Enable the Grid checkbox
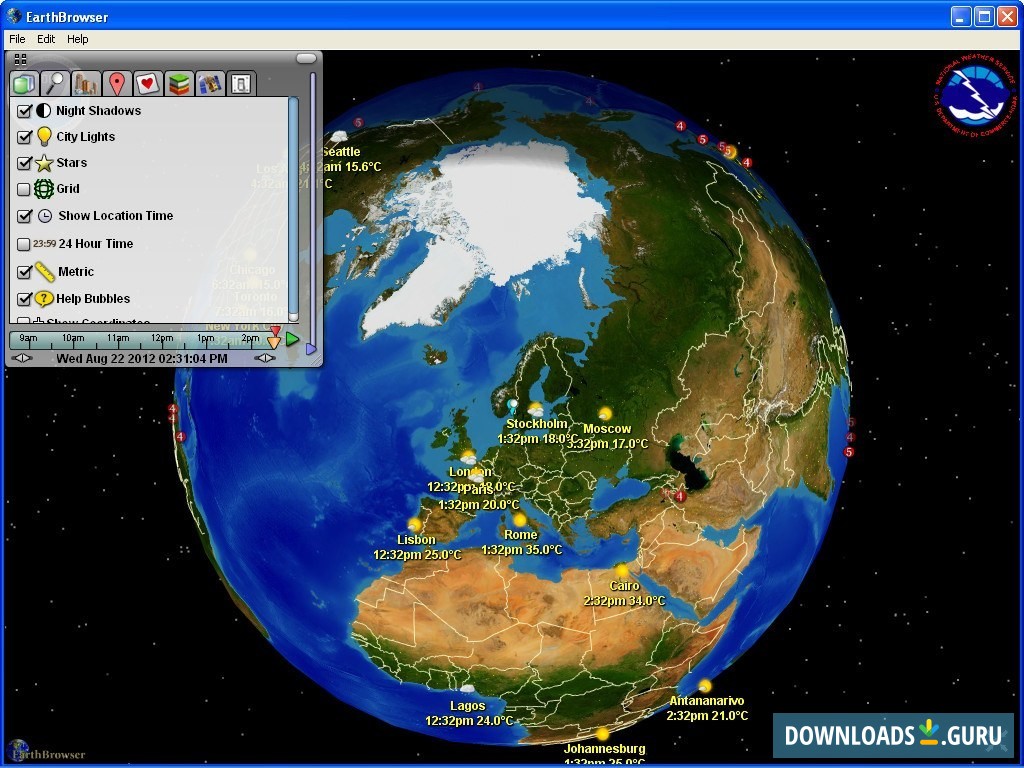The width and height of the screenshot is (1024, 768). (x=26, y=189)
